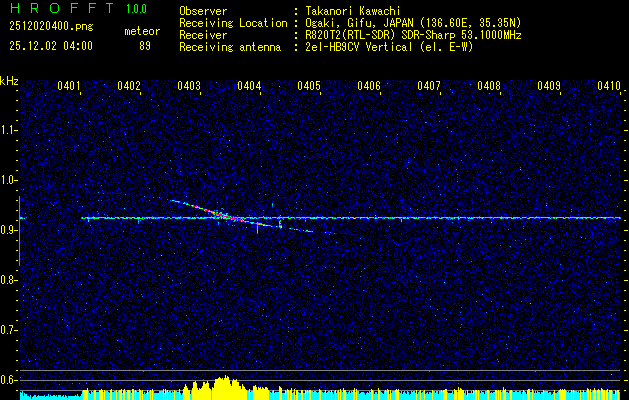The height and width of the screenshot is (400, 629).
Task: Click time marker 0402
Action: click(129, 86)
